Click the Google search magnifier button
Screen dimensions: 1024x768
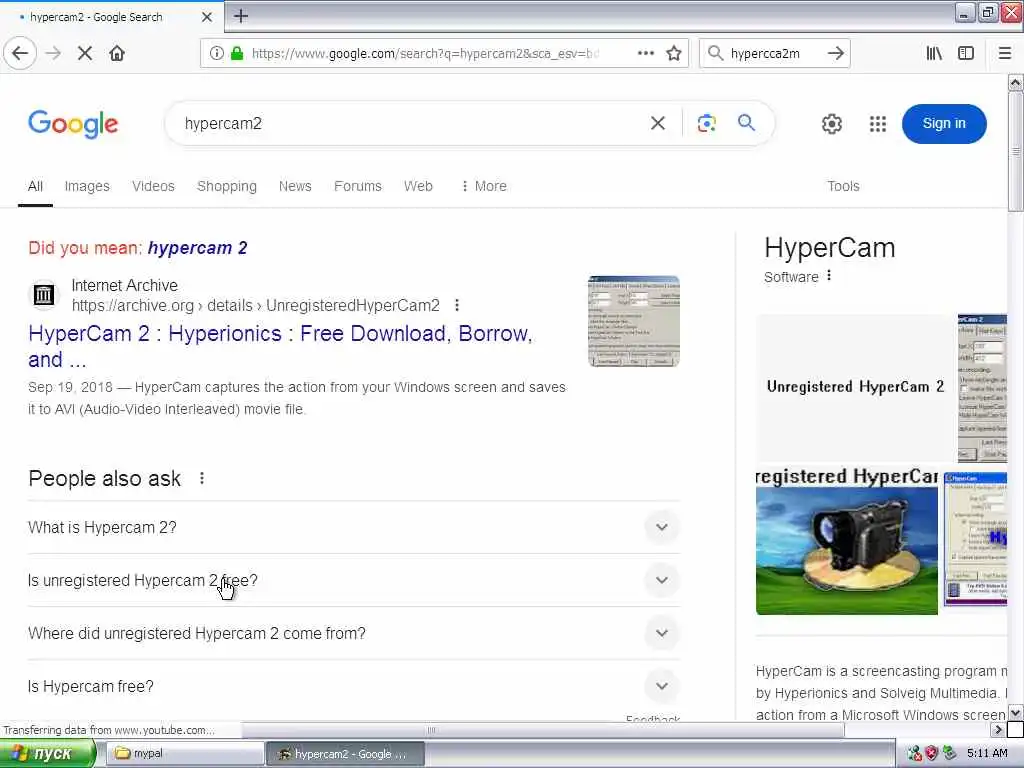(746, 123)
